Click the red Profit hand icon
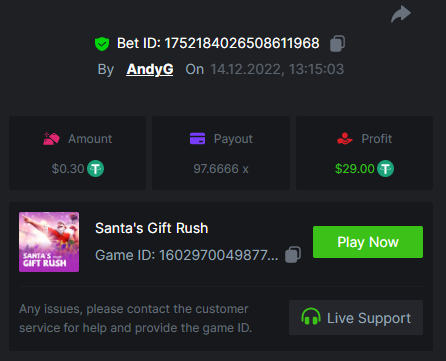446x361 pixels. [345, 138]
